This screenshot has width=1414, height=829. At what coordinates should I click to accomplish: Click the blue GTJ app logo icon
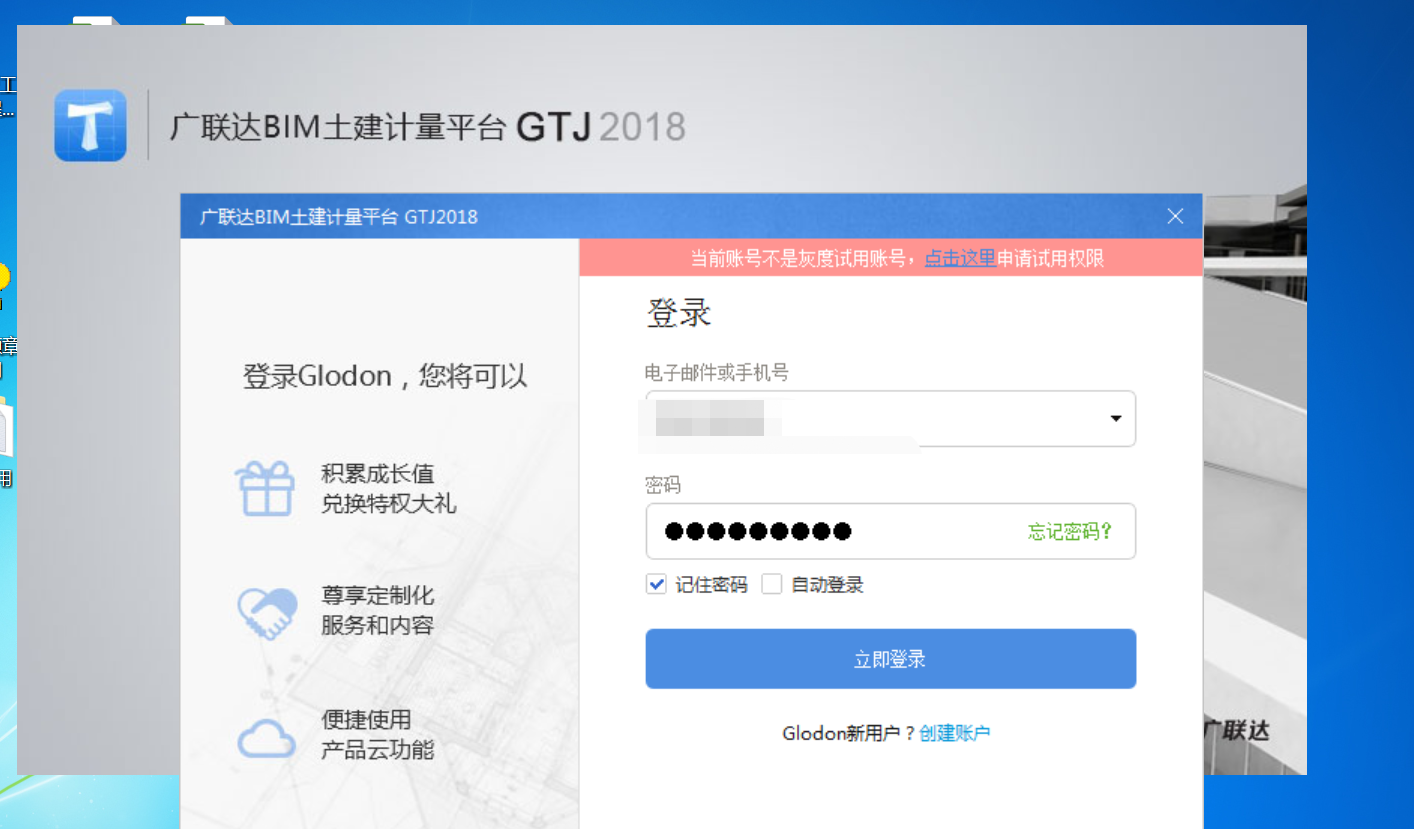90,125
